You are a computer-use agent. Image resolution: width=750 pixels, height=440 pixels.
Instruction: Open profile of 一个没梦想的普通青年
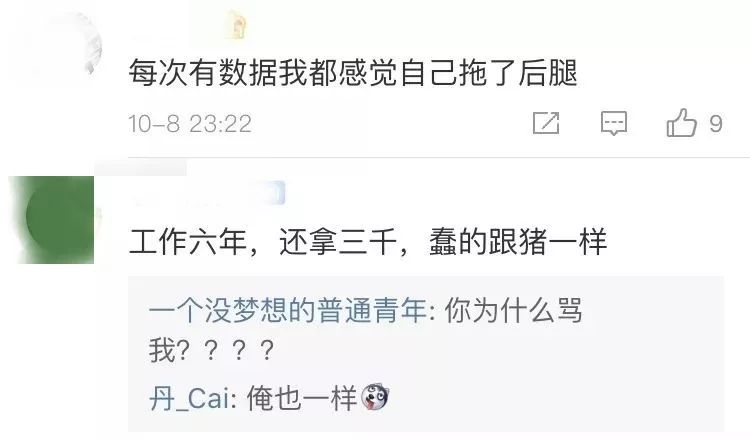pyautogui.click(x=288, y=310)
